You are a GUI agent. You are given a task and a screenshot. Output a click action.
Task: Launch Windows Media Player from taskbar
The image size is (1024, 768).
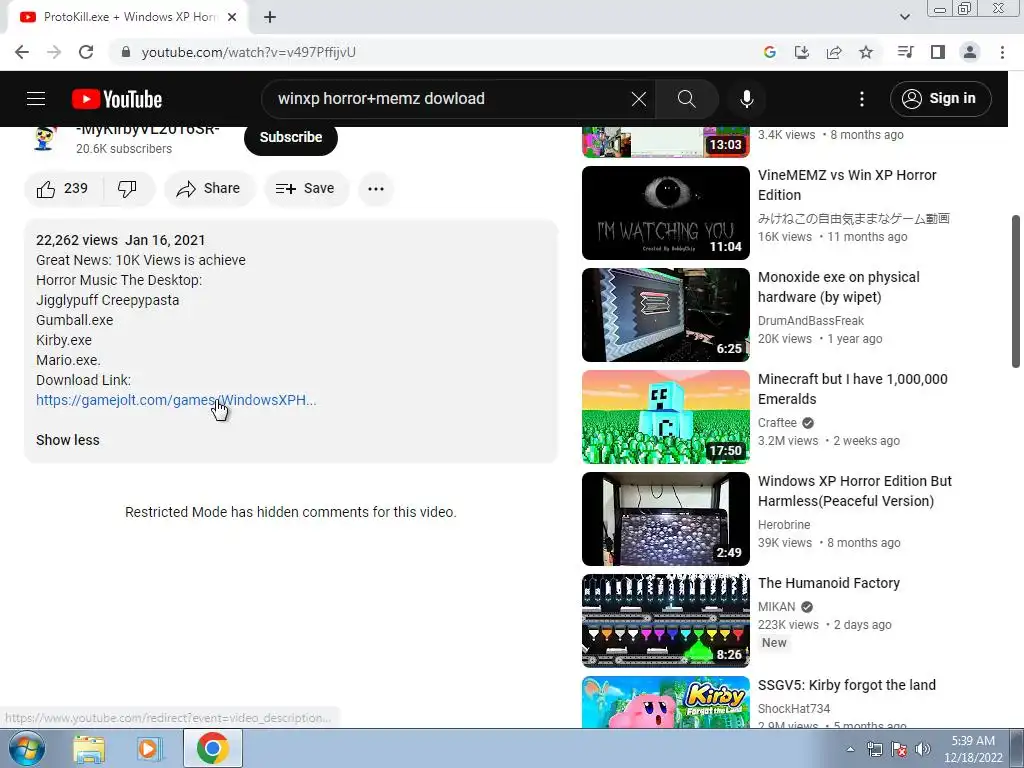(x=150, y=749)
